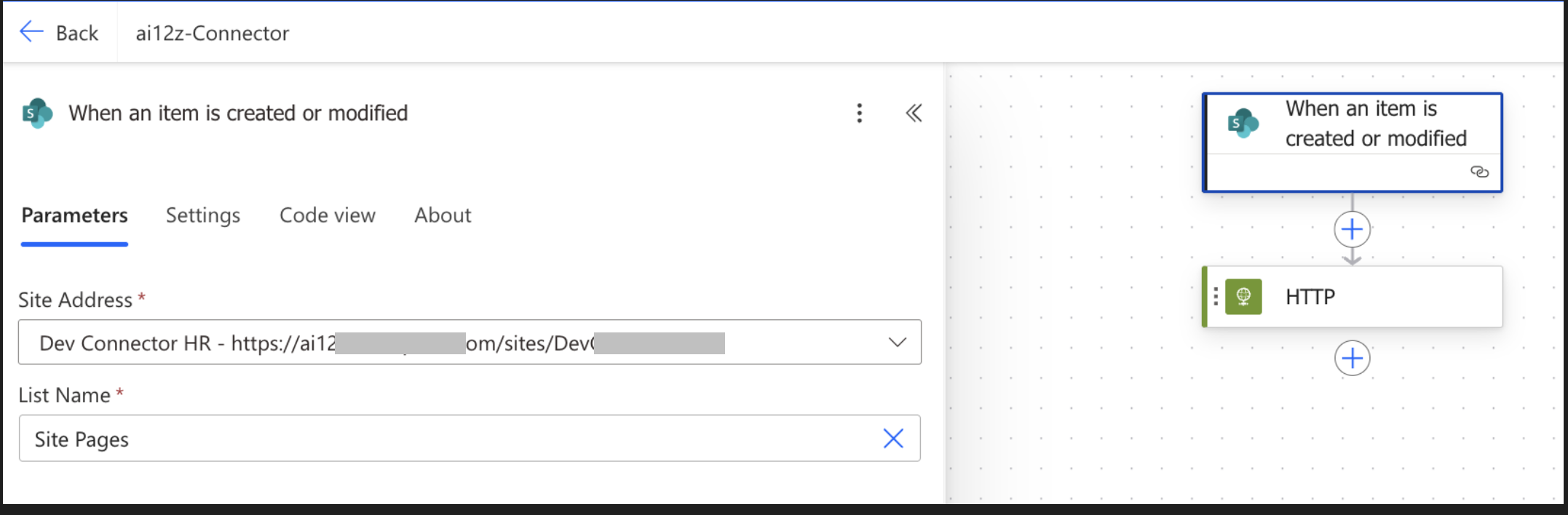1568x515 pixels.
Task: Insert a step with the plus below the trigger
Action: 1352,228
